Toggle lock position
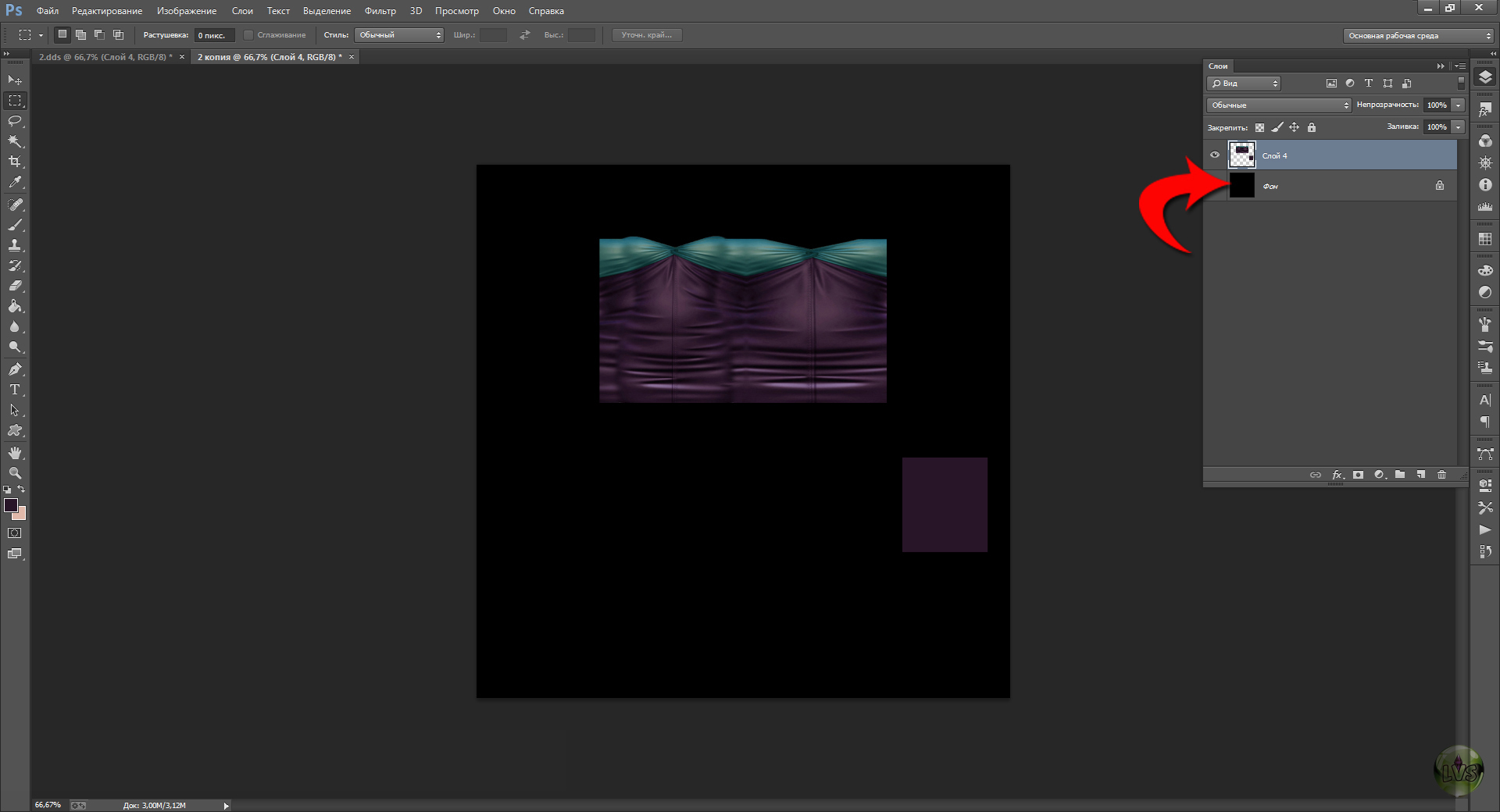The width and height of the screenshot is (1500, 812). (x=1295, y=127)
